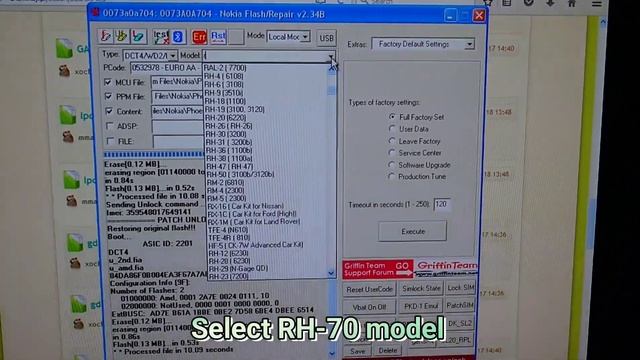Click the model list scrollbar thumb
Image resolution: width=640 pixels, height=360 pixels.
click(x=331, y=90)
